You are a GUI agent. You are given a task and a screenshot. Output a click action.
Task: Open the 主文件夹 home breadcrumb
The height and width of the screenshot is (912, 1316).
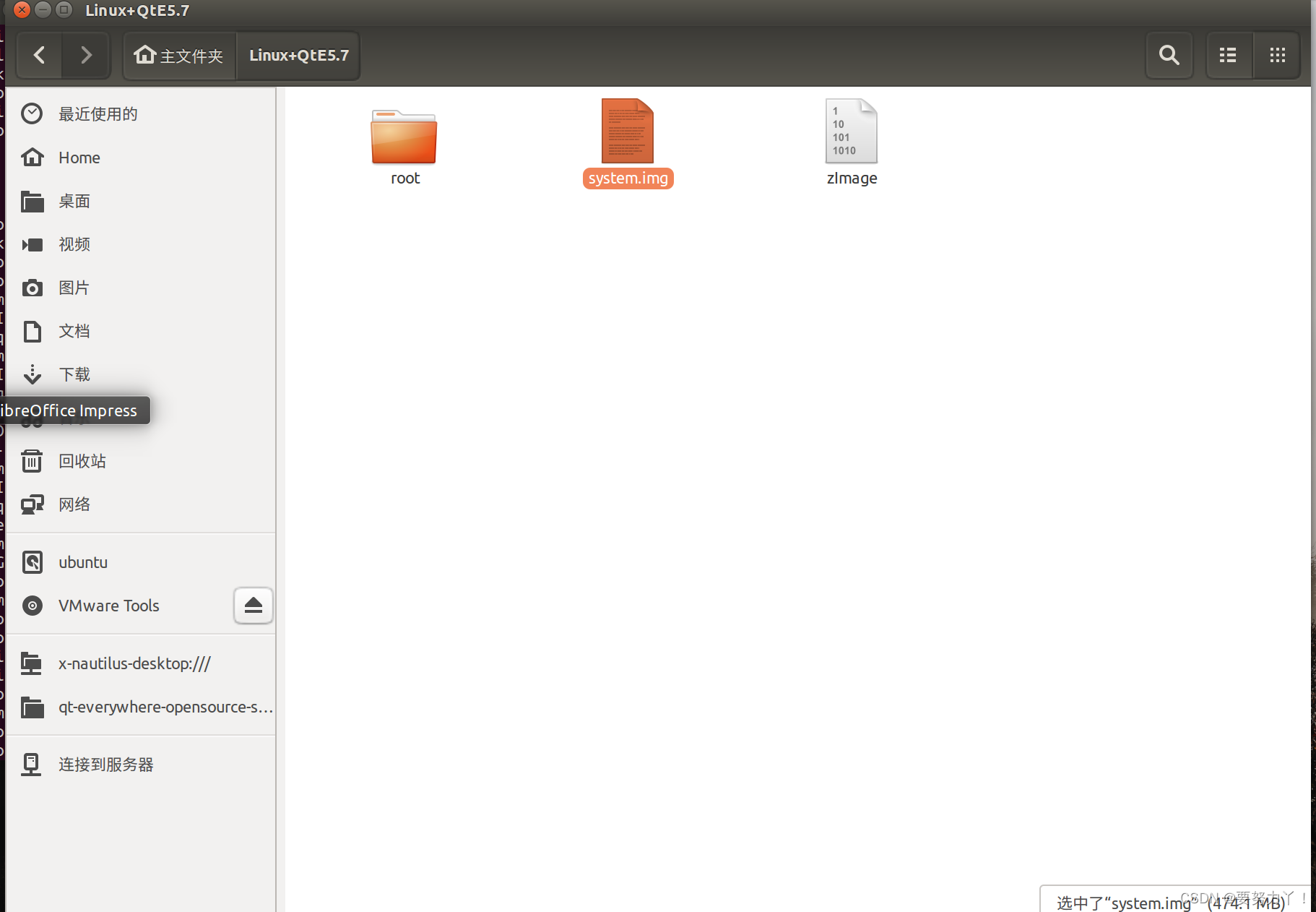(x=179, y=56)
